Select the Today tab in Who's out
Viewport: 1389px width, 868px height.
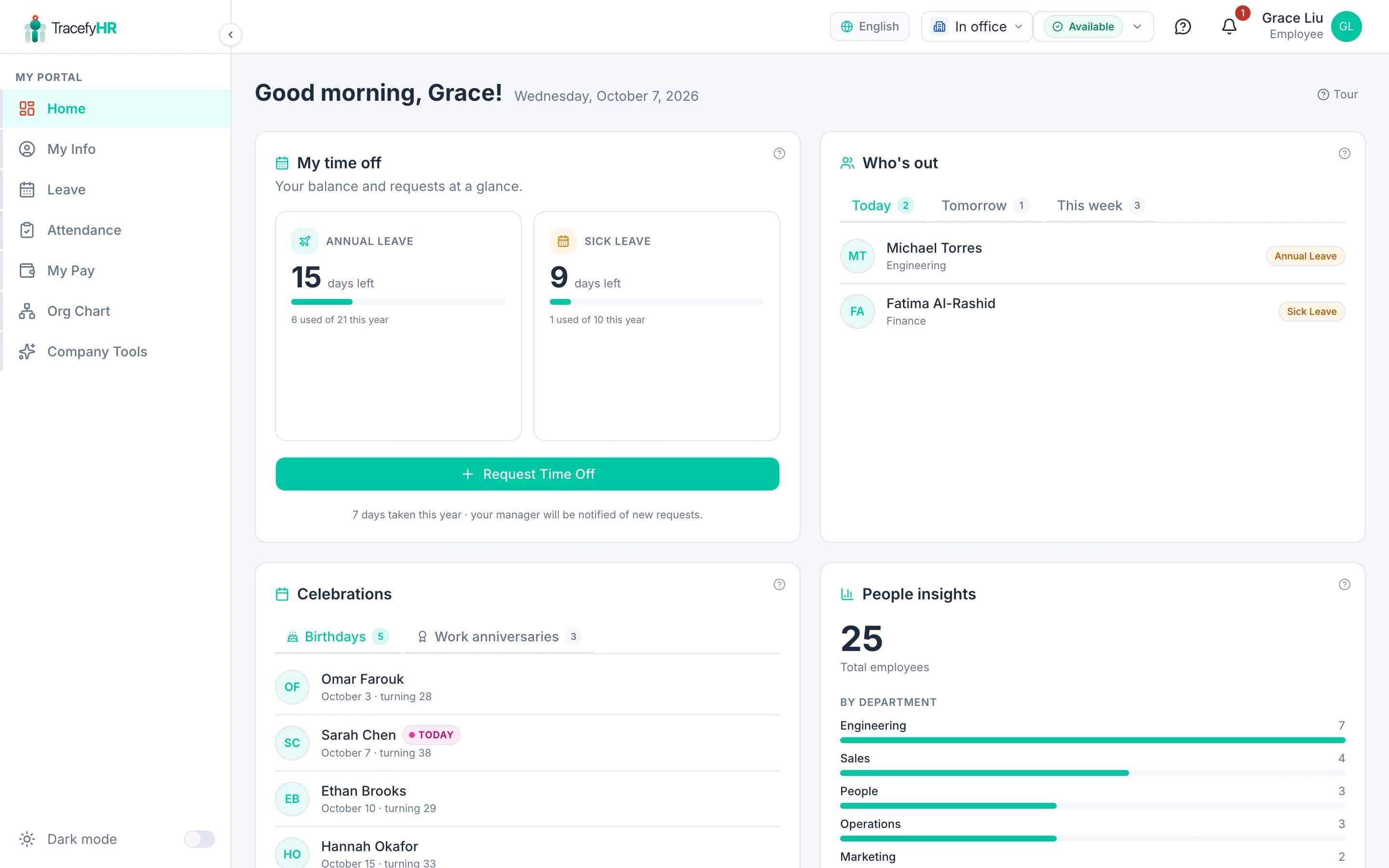click(x=883, y=205)
